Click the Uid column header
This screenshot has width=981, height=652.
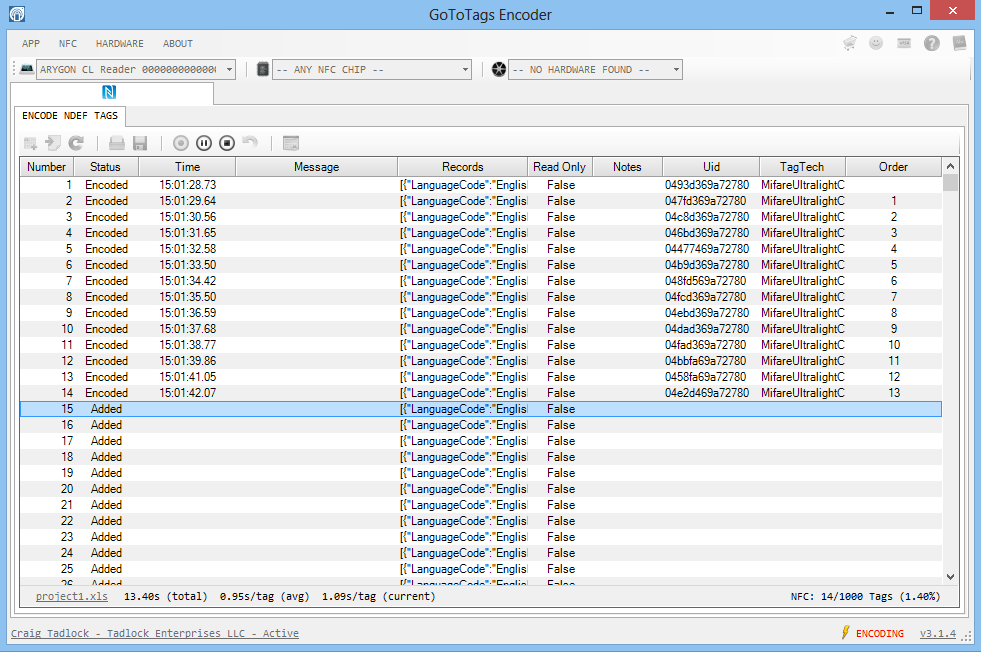[x=711, y=167]
